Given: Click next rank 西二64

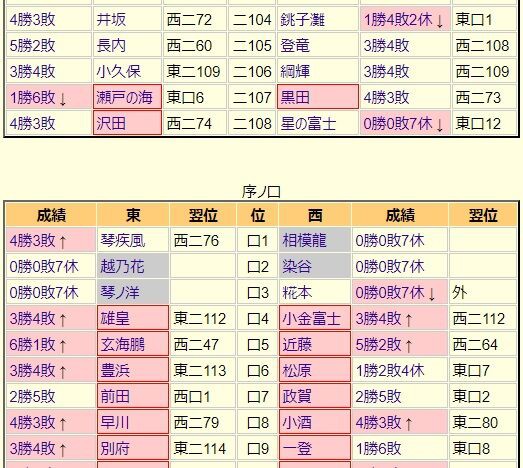Looking at the screenshot, I should (475, 345).
